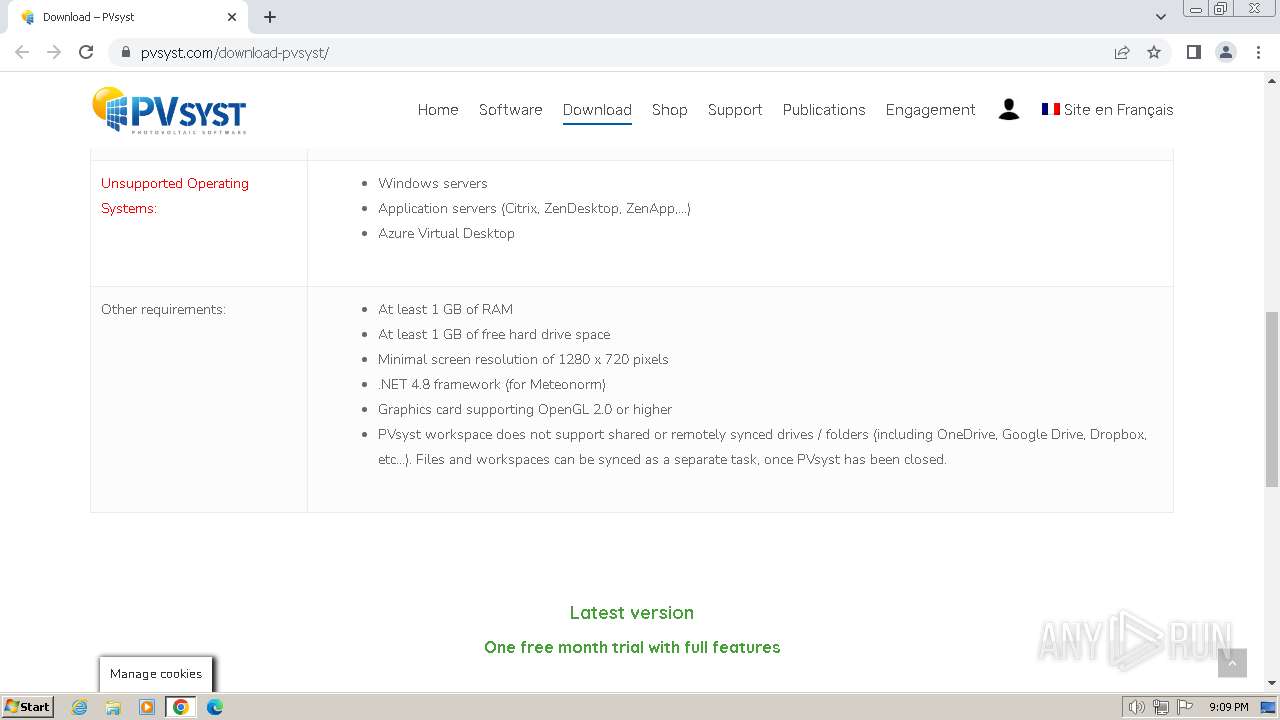The image size is (1280, 720).
Task: Click the network tray icon
Action: 1161,707
